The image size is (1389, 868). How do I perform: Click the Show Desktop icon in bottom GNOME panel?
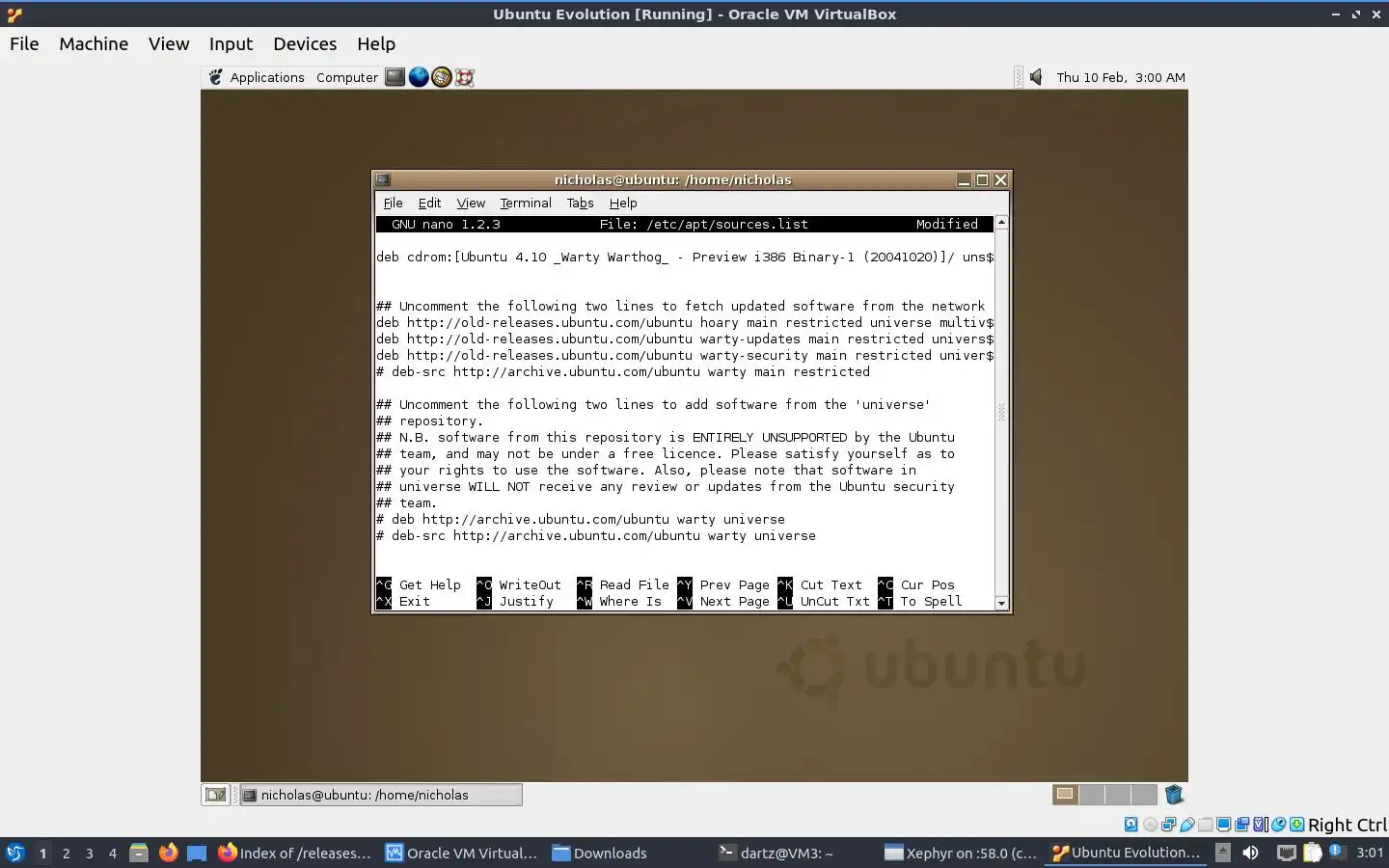click(215, 795)
